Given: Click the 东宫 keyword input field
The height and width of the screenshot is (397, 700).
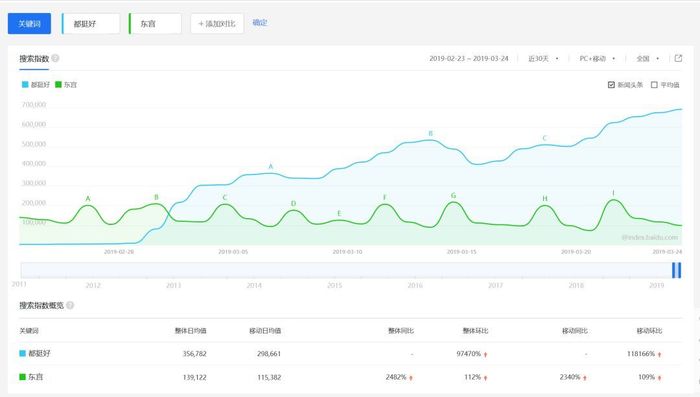Looking at the screenshot, I should 155,24.
